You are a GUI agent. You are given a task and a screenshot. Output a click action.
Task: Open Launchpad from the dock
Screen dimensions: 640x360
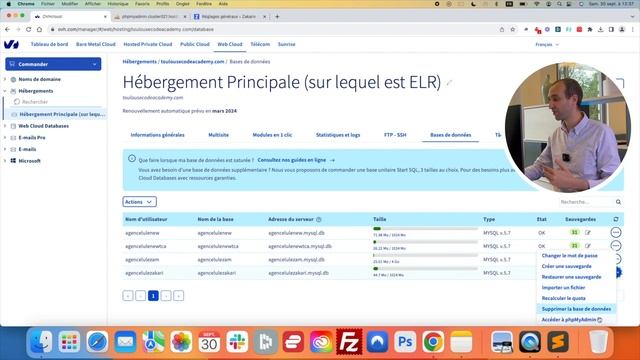(x=69, y=342)
